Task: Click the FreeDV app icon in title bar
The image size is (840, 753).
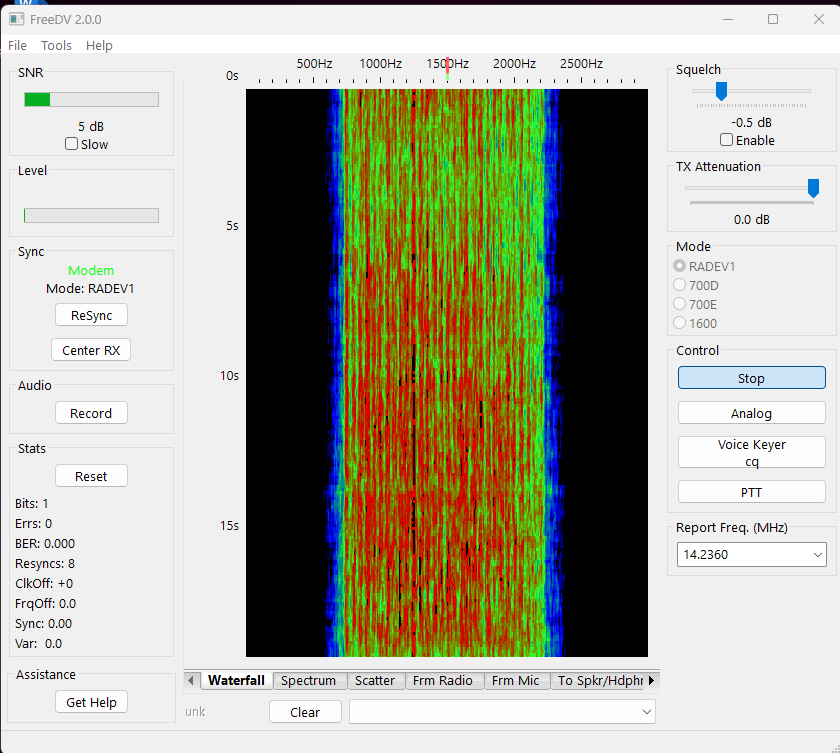Action: pos(17,19)
